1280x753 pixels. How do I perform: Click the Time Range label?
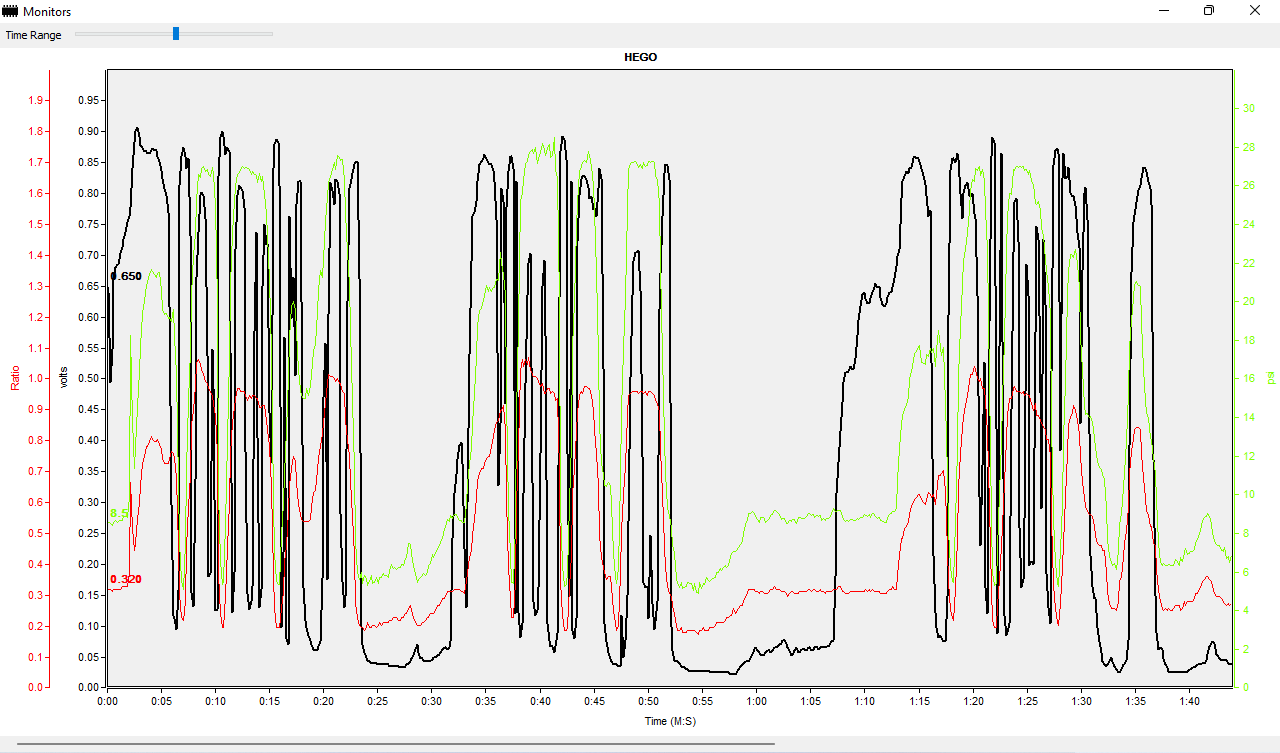[33, 35]
